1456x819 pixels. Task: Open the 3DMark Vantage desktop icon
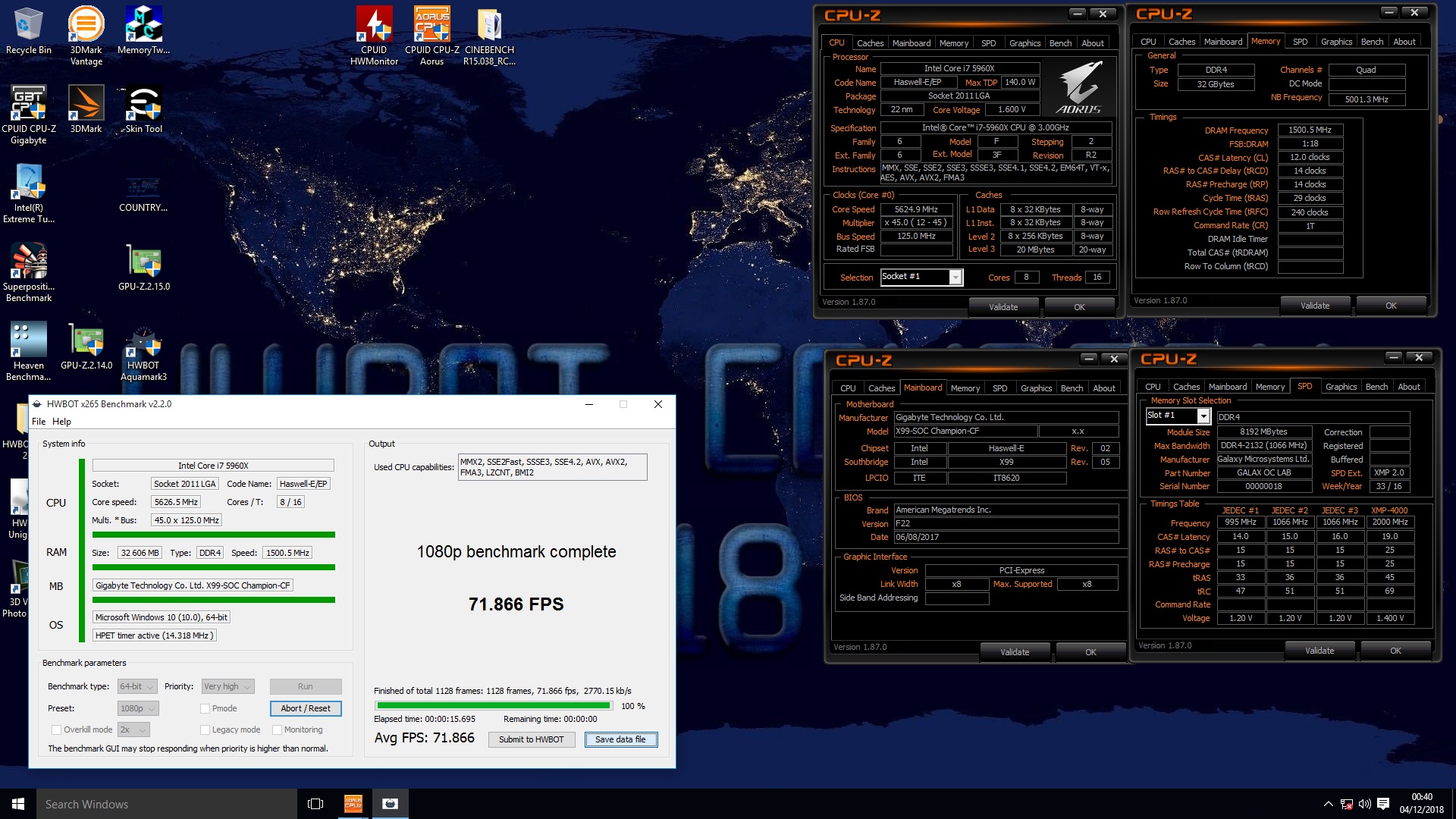tap(86, 36)
